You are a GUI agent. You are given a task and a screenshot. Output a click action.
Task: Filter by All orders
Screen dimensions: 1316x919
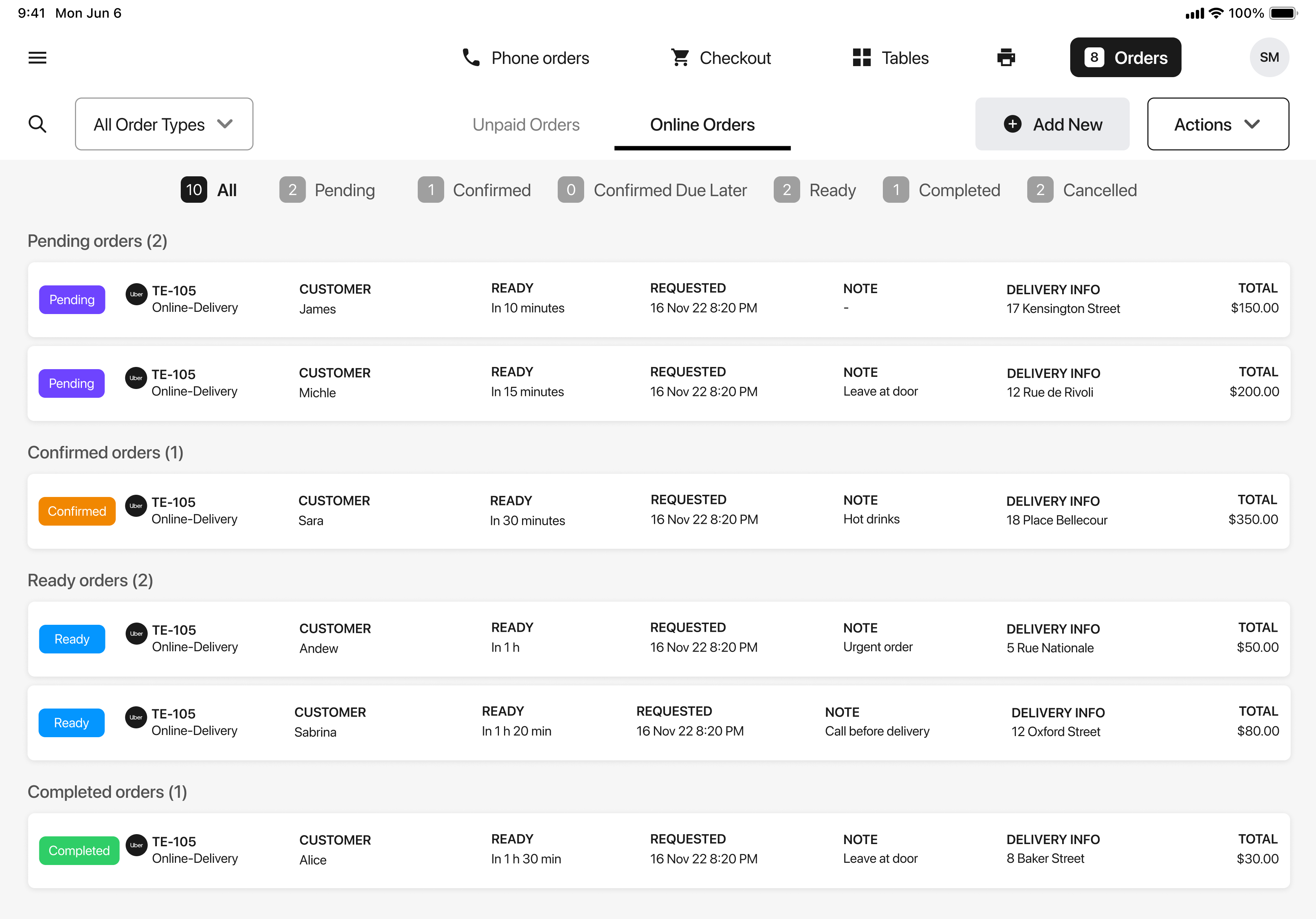(209, 190)
